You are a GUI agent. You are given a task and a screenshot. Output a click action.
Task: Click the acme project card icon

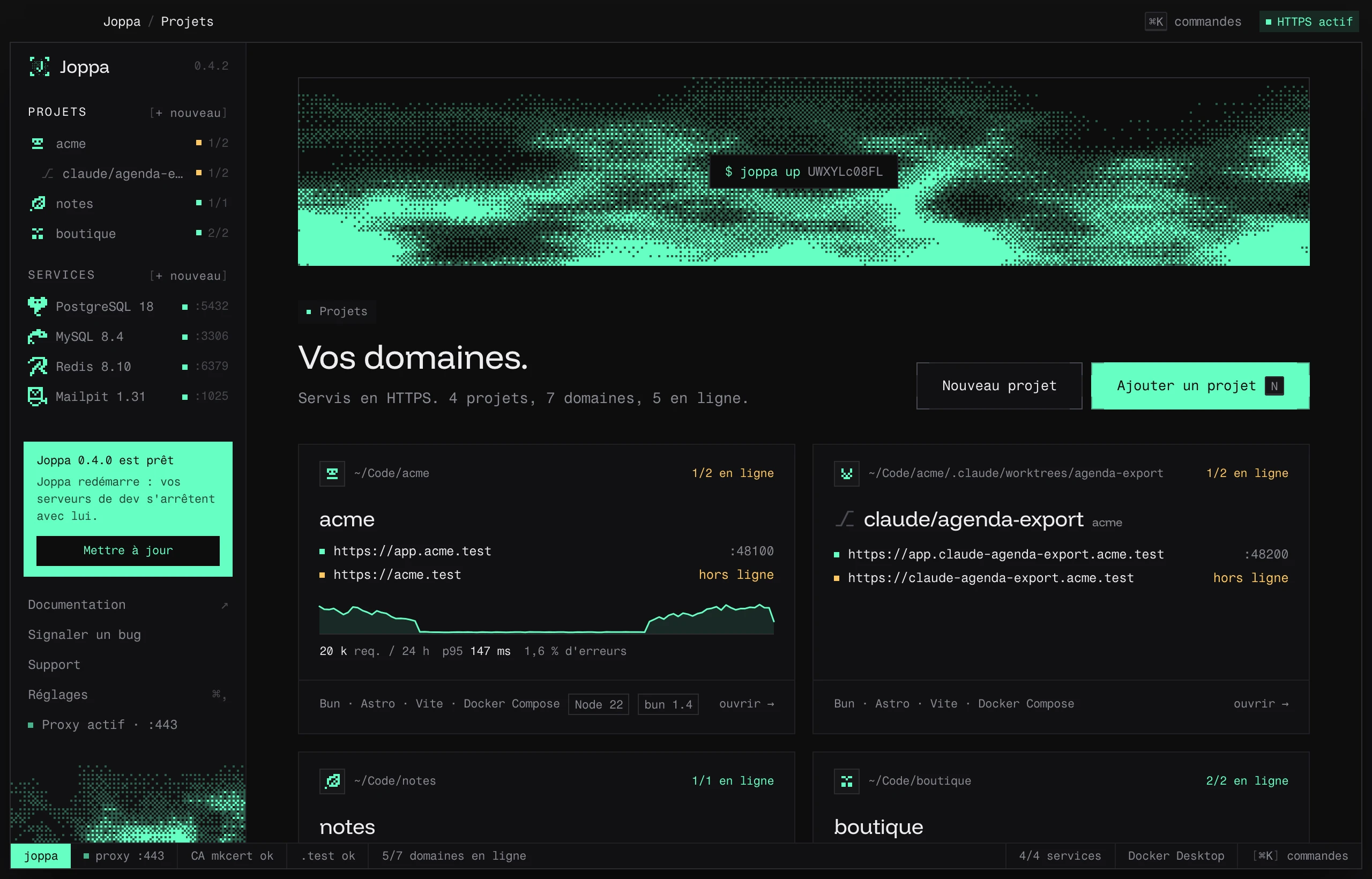point(332,474)
